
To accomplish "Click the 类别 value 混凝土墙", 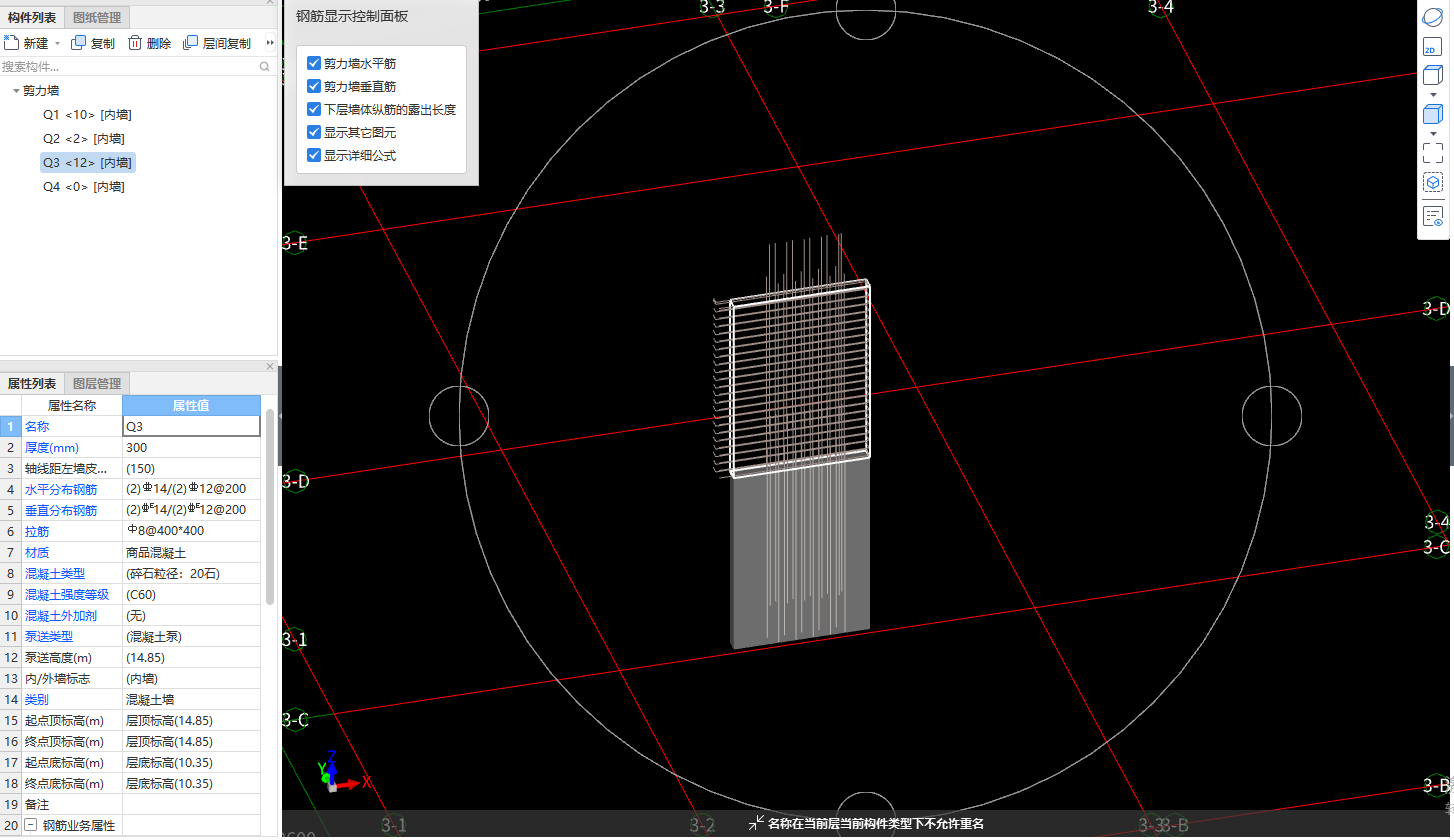I will pos(191,699).
